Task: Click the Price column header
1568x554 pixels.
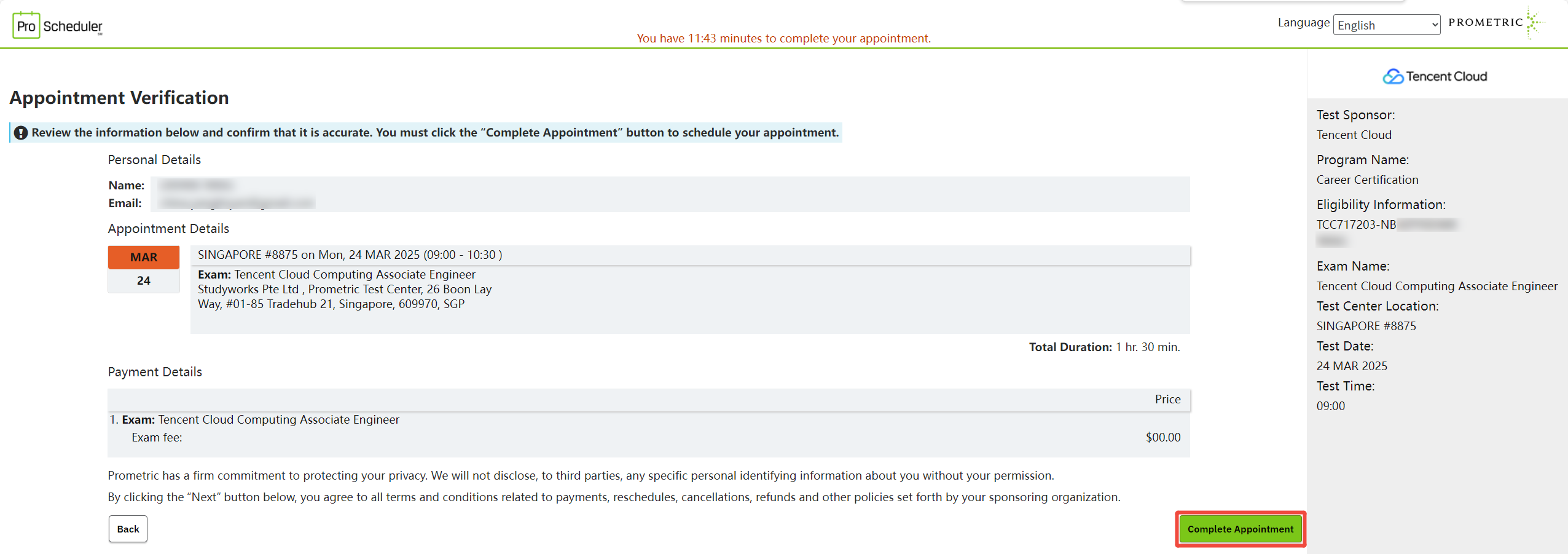Action: (x=1167, y=399)
